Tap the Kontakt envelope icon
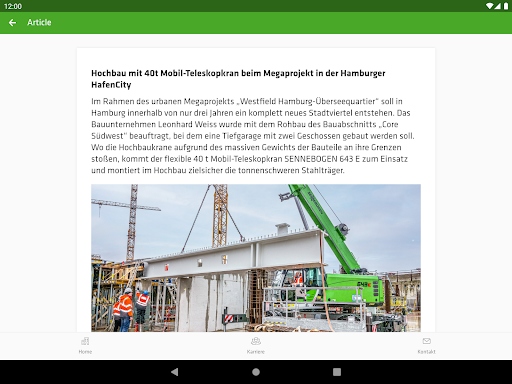This screenshot has width=512, height=384. tap(427, 341)
